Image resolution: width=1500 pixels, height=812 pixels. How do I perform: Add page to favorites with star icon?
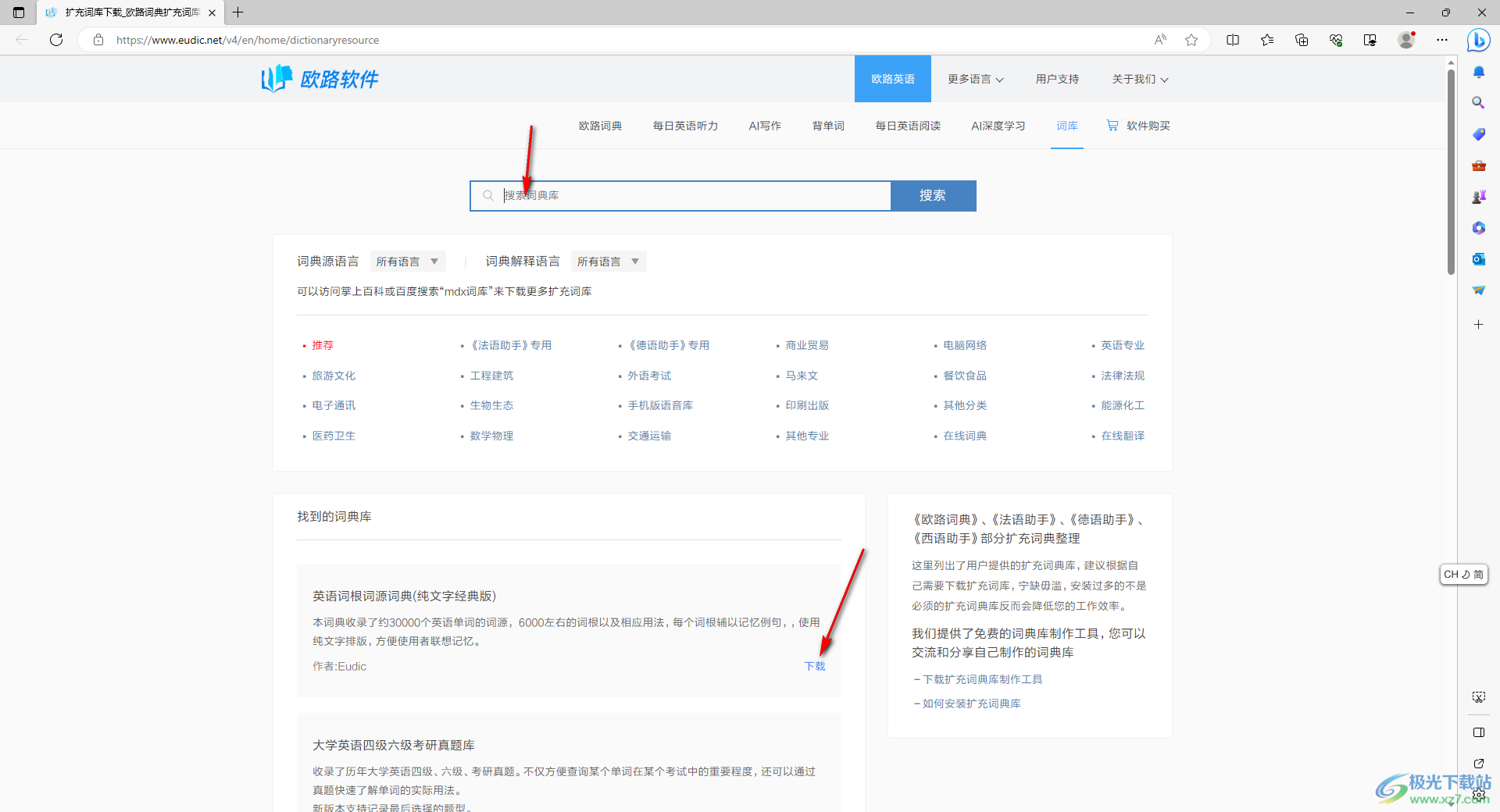pos(1191,40)
